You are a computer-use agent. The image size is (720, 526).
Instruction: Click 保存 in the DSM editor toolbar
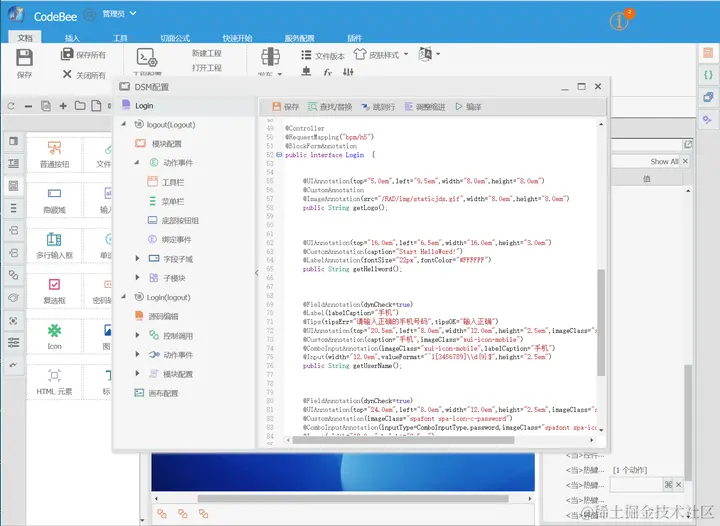point(286,107)
